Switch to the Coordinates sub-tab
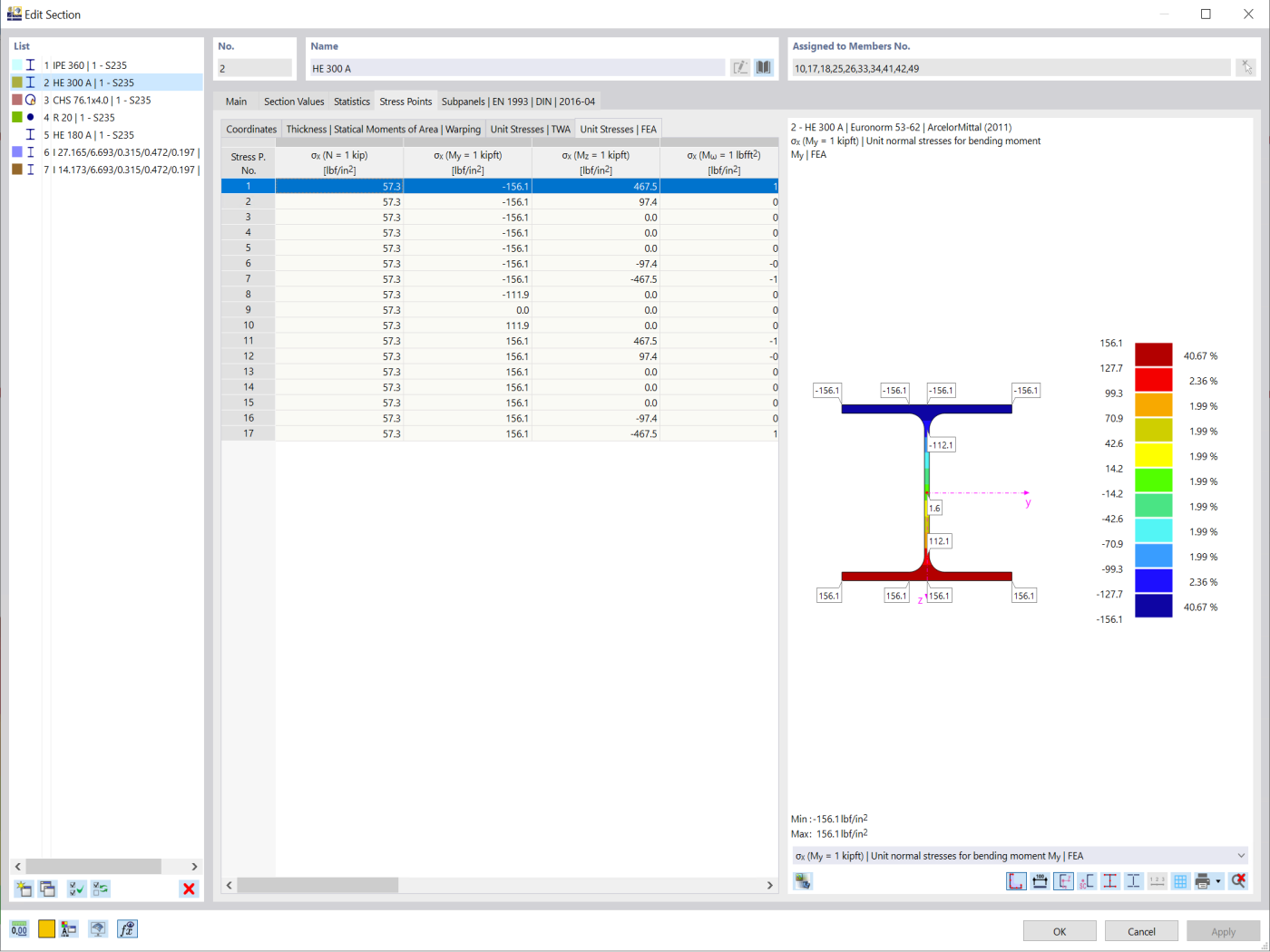The height and width of the screenshot is (952, 1270). (251, 130)
